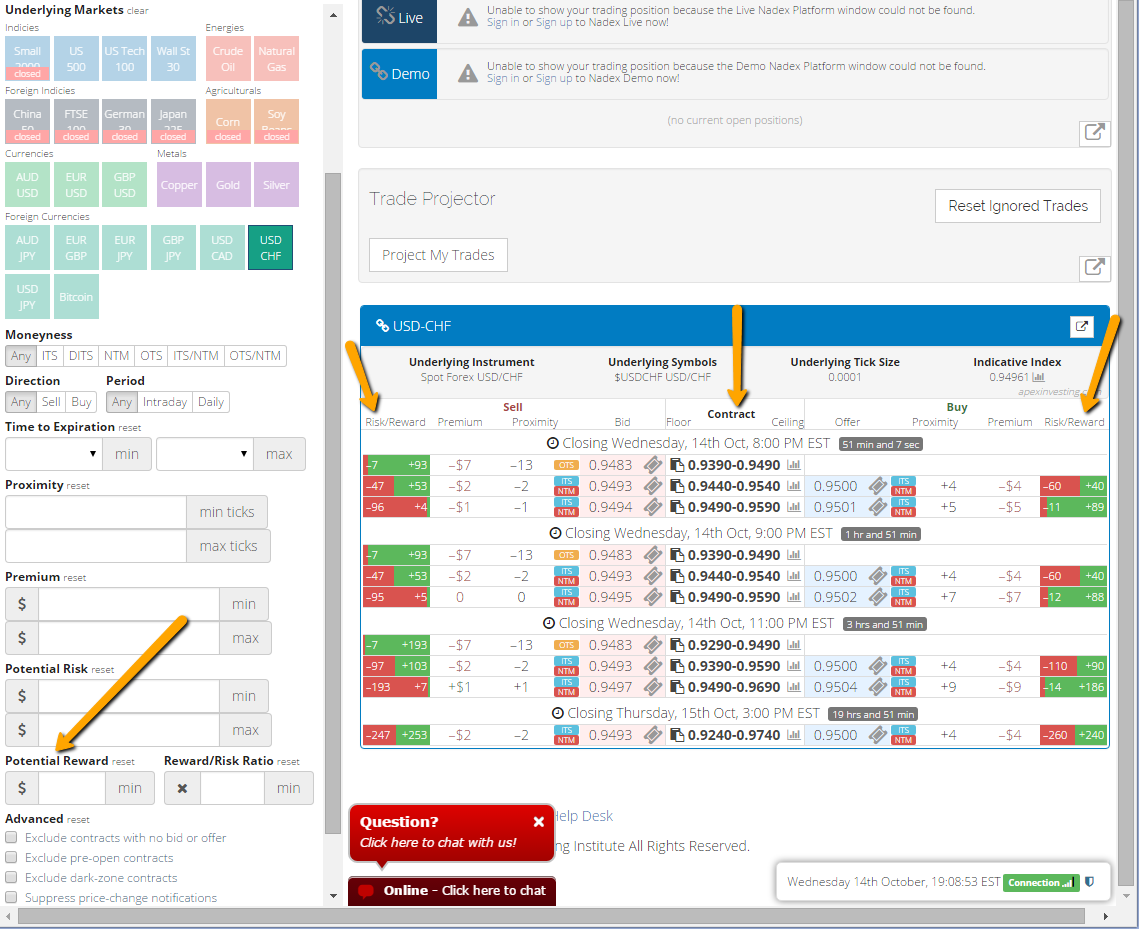
Task: Click the Potential Reward min input field
Action: [x=72, y=788]
